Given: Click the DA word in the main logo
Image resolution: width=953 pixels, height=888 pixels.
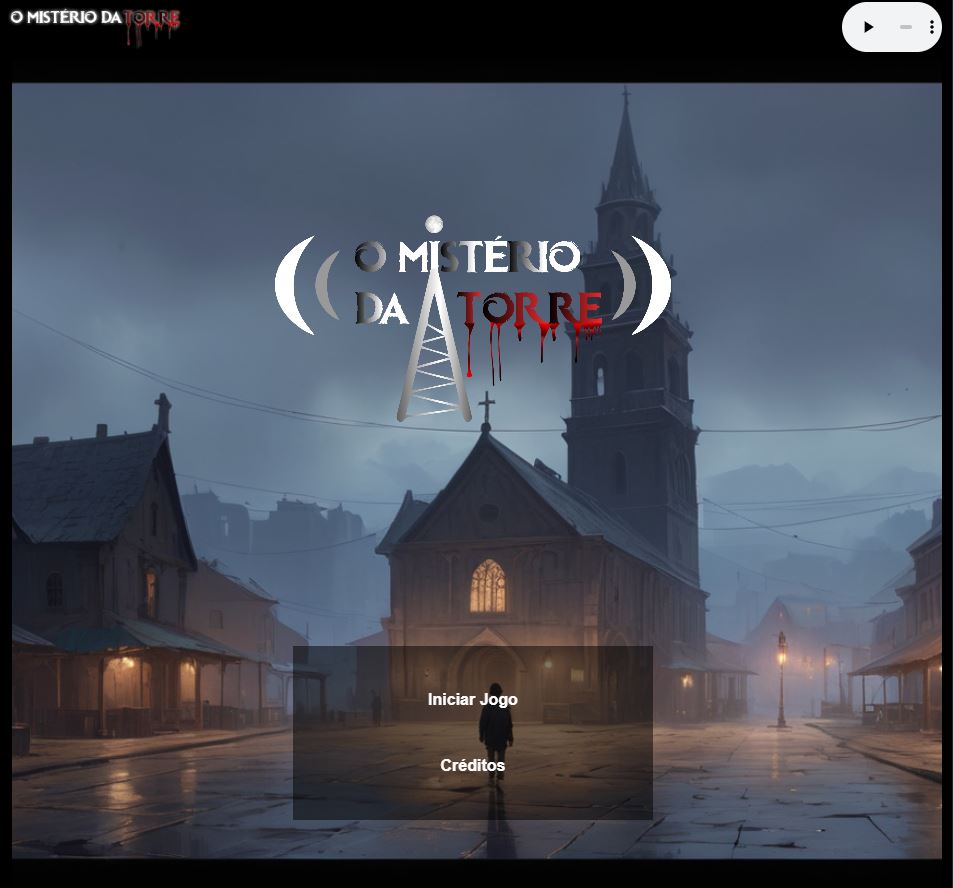Looking at the screenshot, I should click(x=382, y=308).
